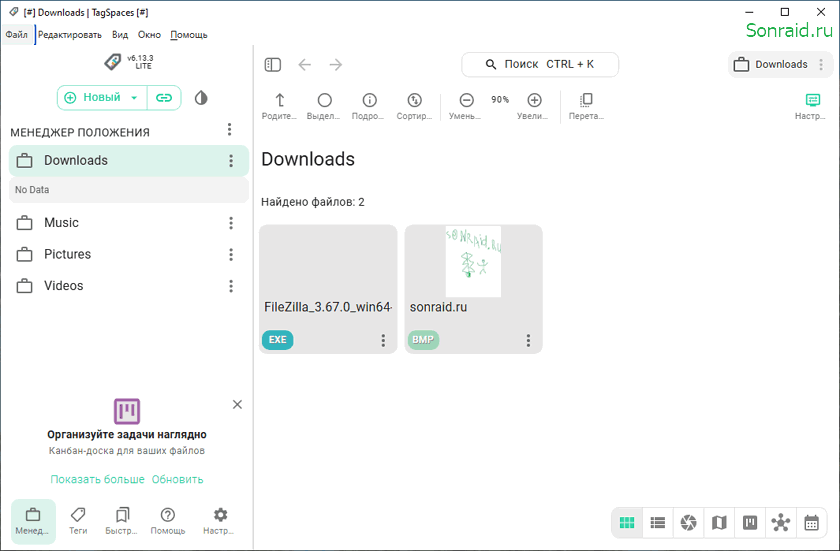Open the Файл menu
Screen dimensions: 840x551
pyautogui.click(x=17, y=35)
